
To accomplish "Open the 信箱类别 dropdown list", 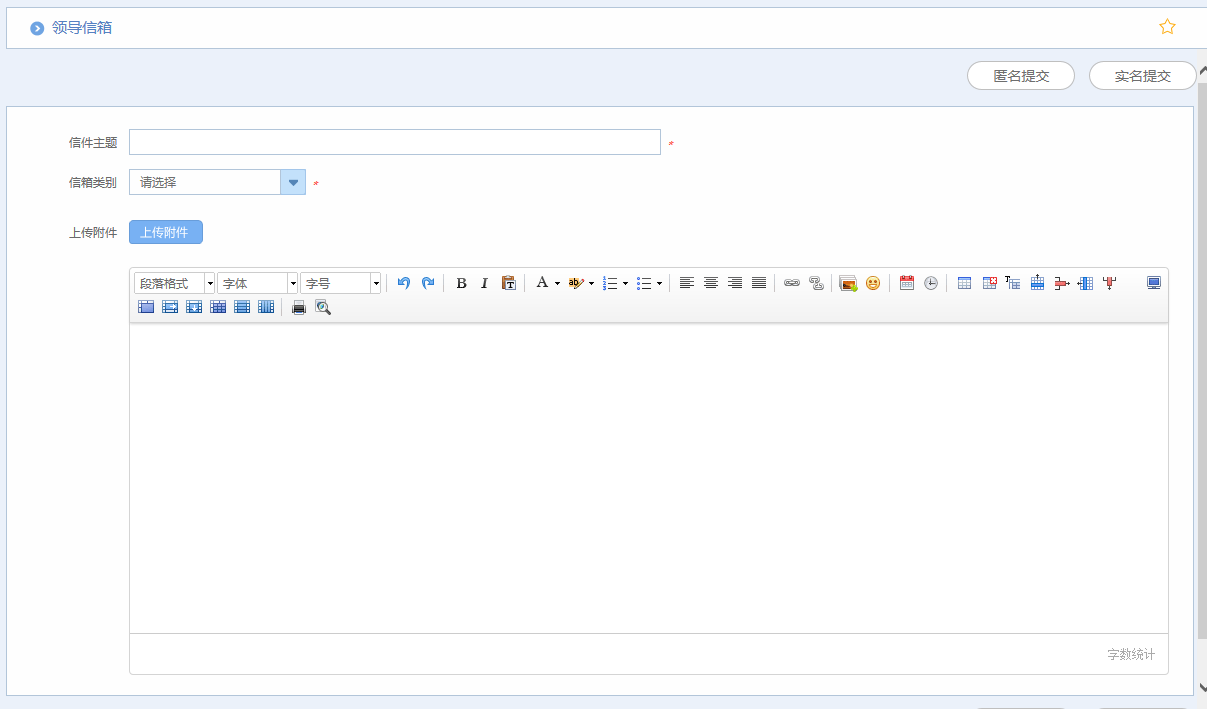I will [x=292, y=182].
